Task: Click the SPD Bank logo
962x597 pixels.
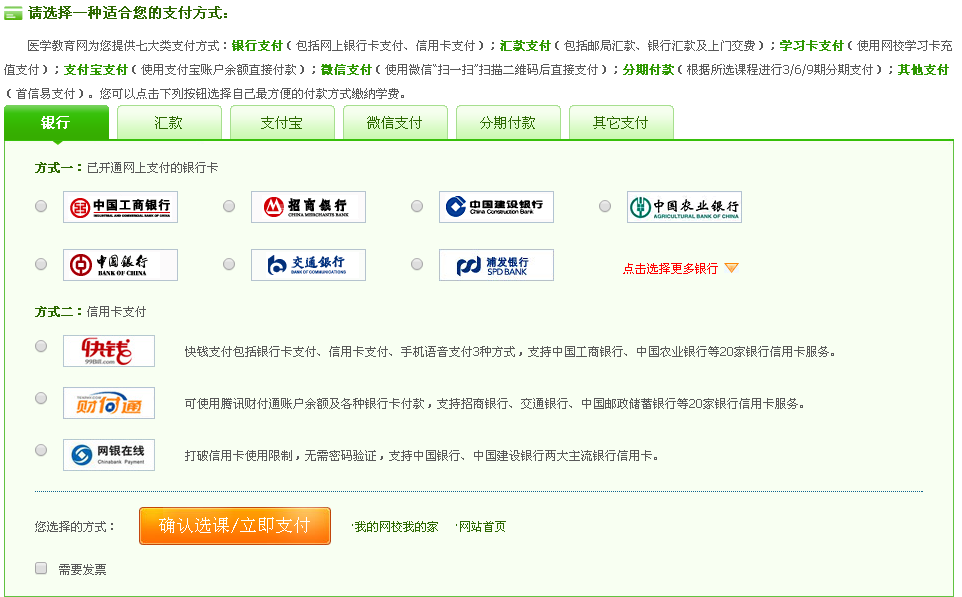Action: coord(496,265)
